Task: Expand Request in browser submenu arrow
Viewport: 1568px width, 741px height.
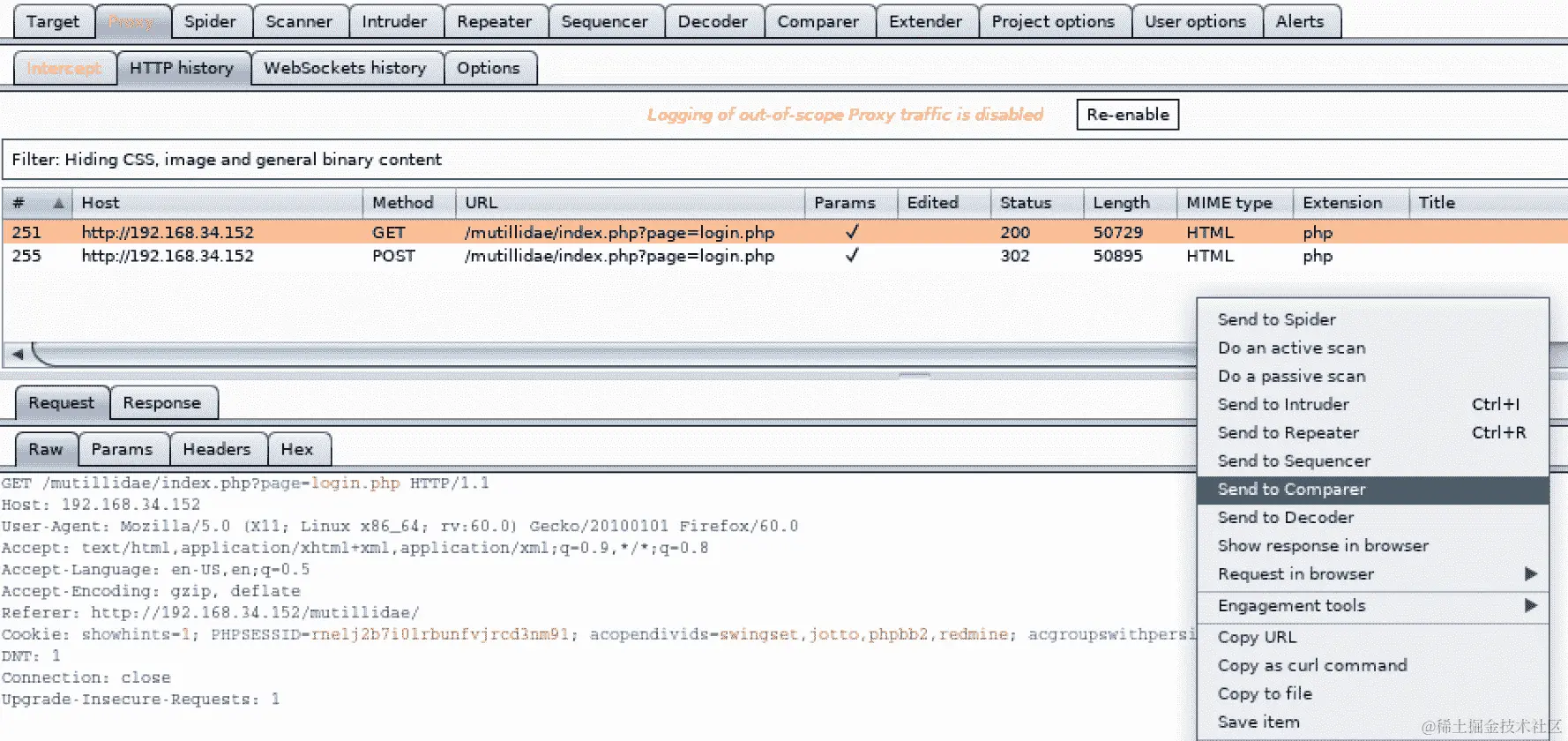Action: tap(1531, 574)
